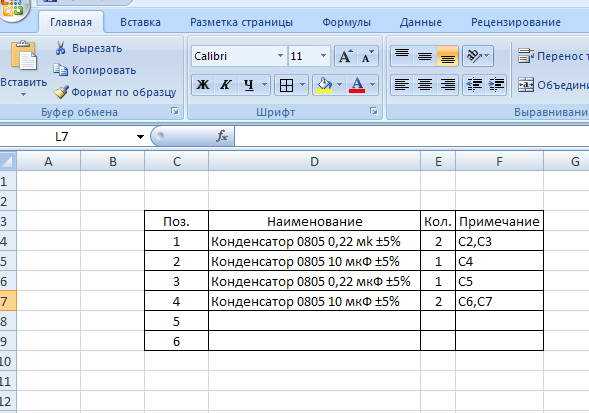Open the Вставить paste options arrow

[23, 94]
